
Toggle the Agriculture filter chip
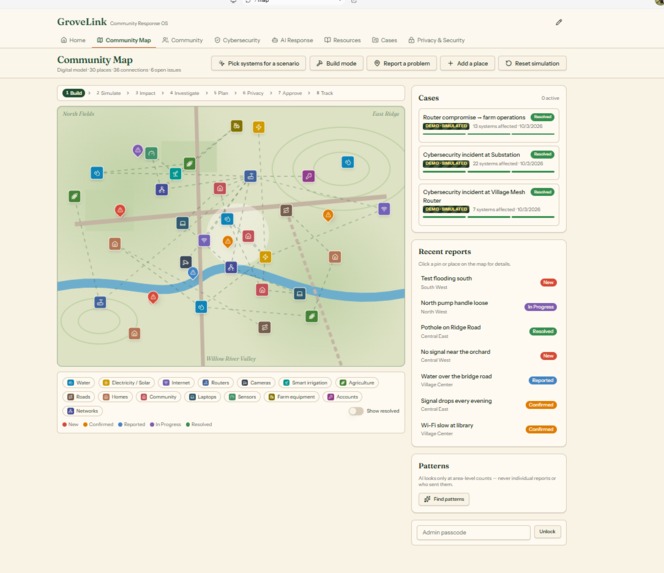click(x=357, y=383)
